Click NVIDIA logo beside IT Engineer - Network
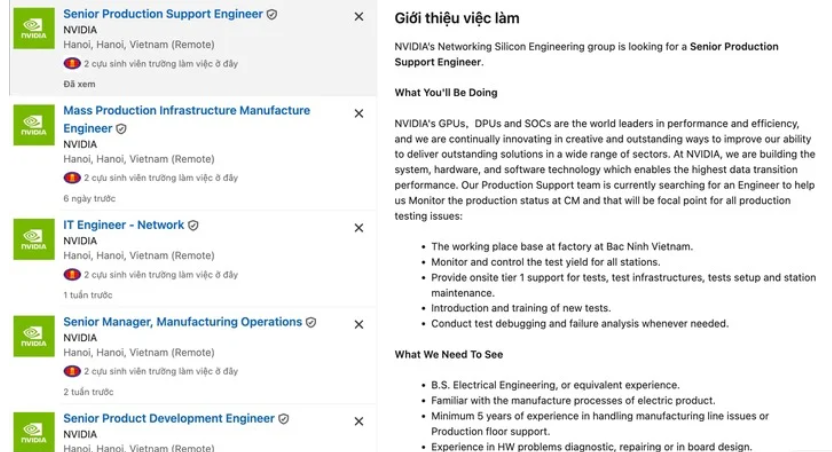832x452 pixels. [x=34, y=239]
